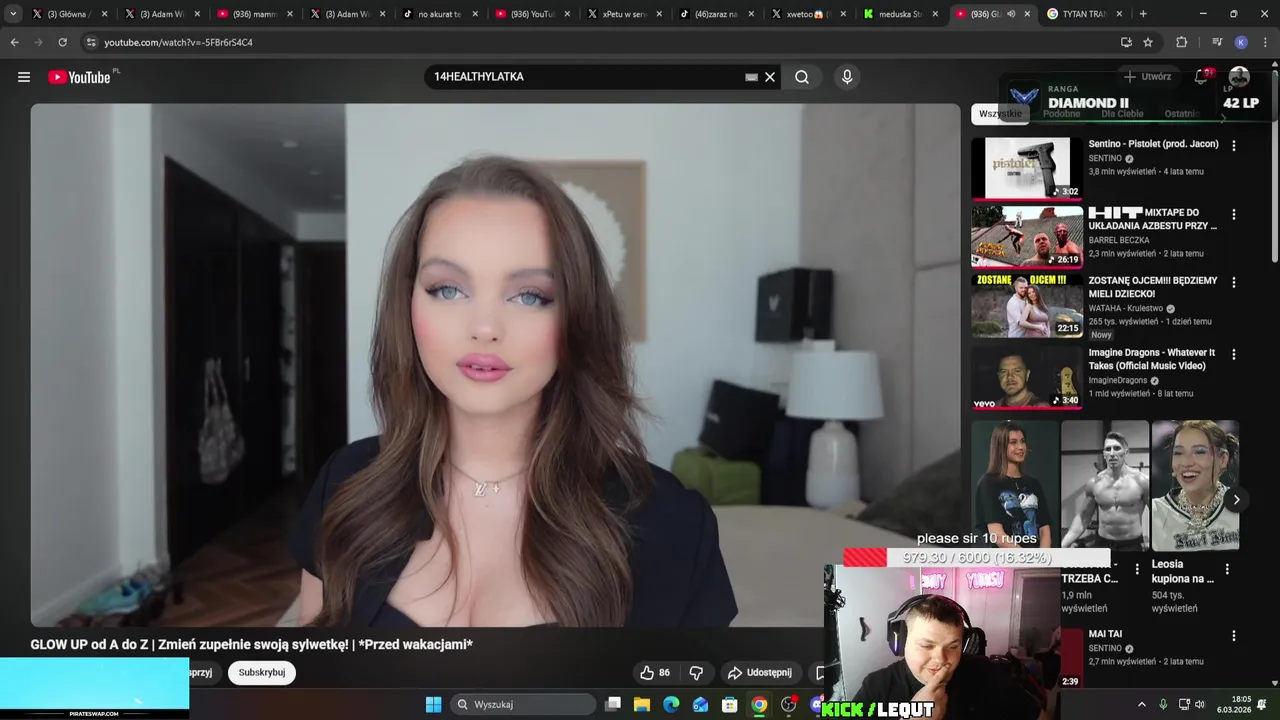The height and width of the screenshot is (720, 1280).
Task: Open the YouTube hamburger guide menu
Action: pos(24,77)
